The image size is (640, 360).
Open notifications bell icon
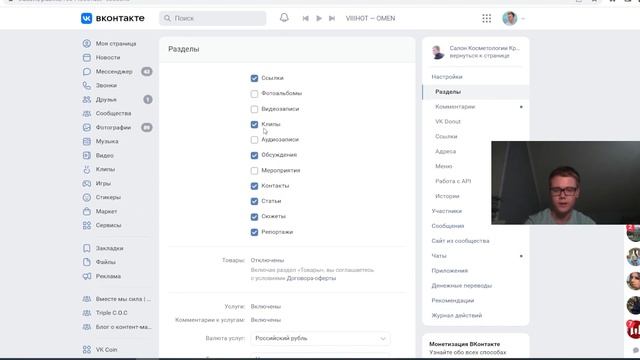click(x=284, y=18)
